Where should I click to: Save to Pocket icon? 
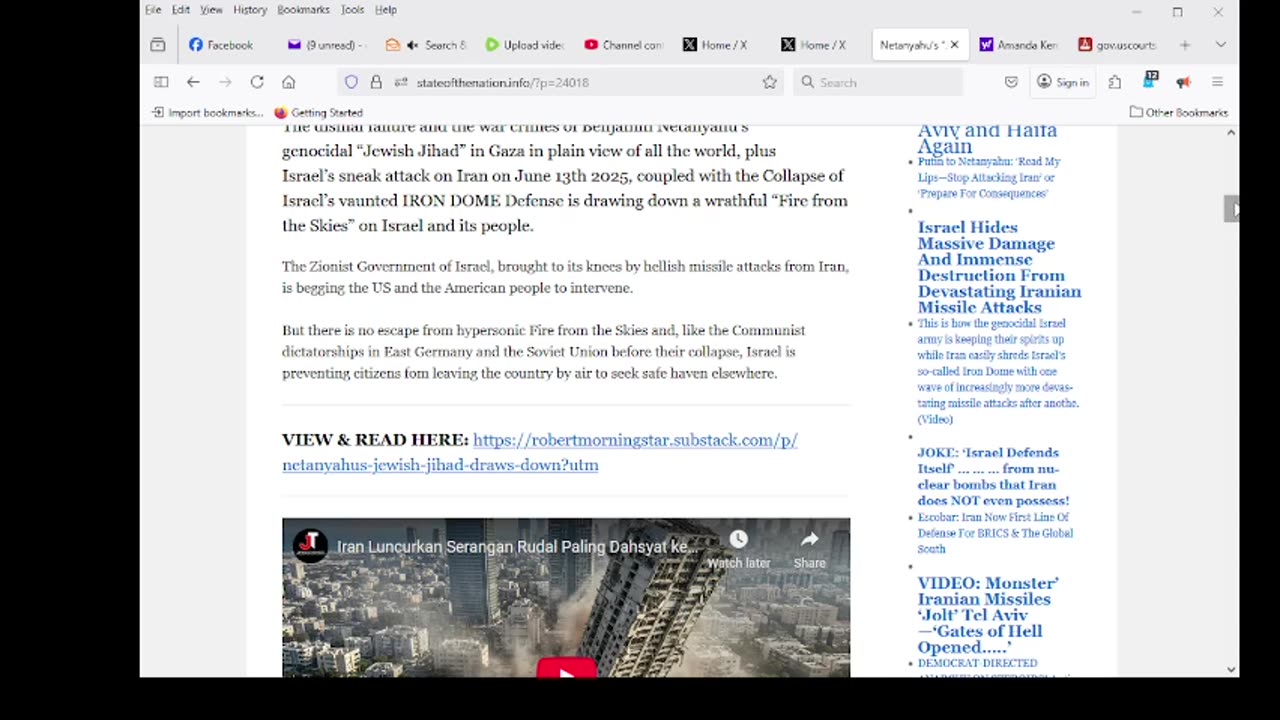(1011, 82)
